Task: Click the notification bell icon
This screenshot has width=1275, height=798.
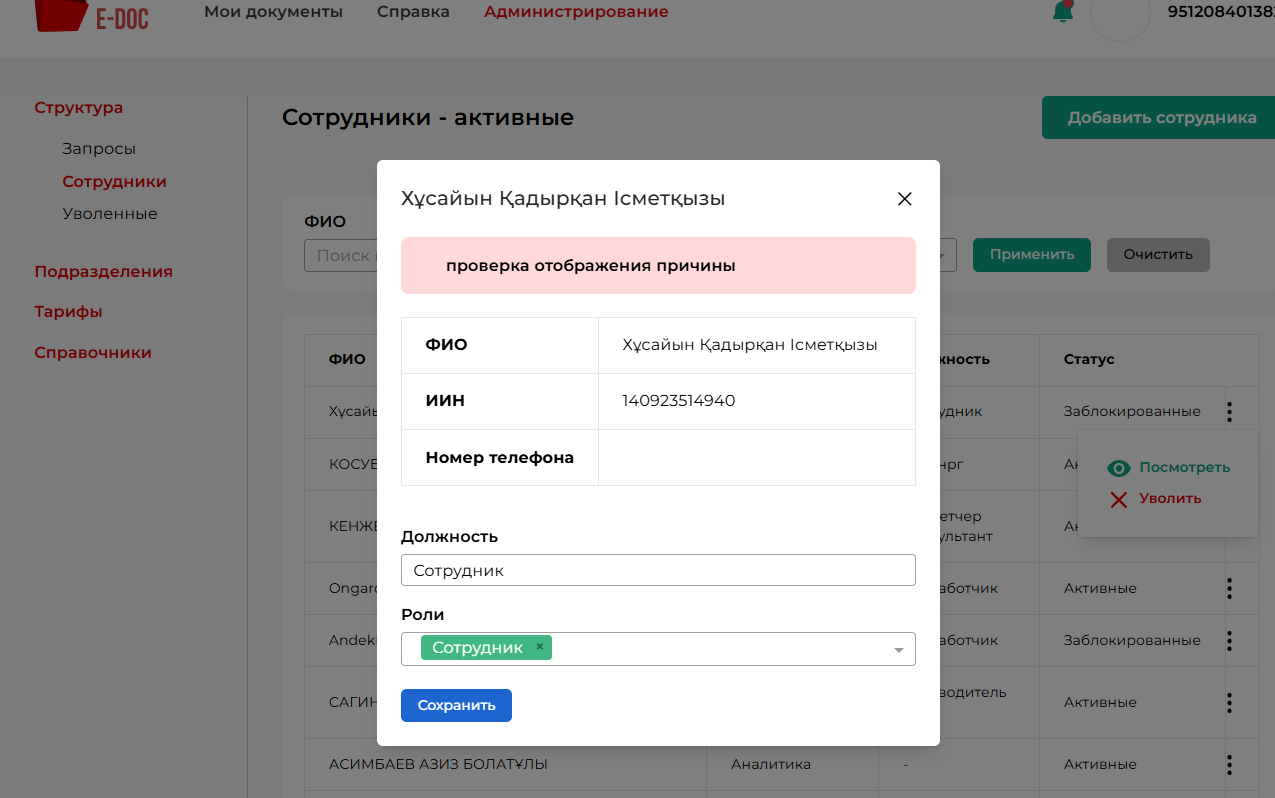Action: click(x=1063, y=13)
